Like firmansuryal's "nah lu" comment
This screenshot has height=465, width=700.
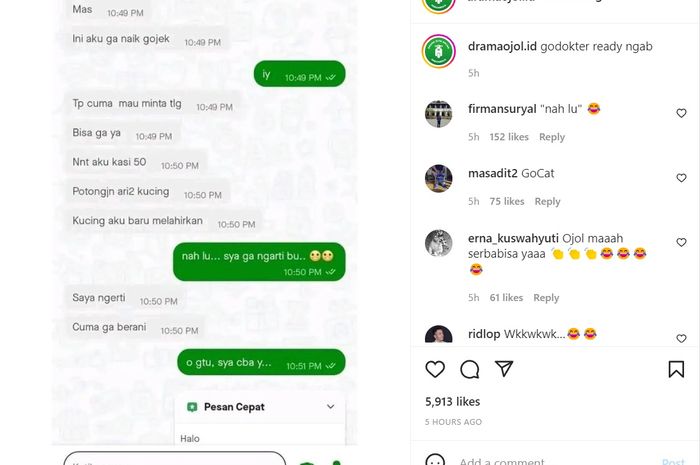coord(681,113)
